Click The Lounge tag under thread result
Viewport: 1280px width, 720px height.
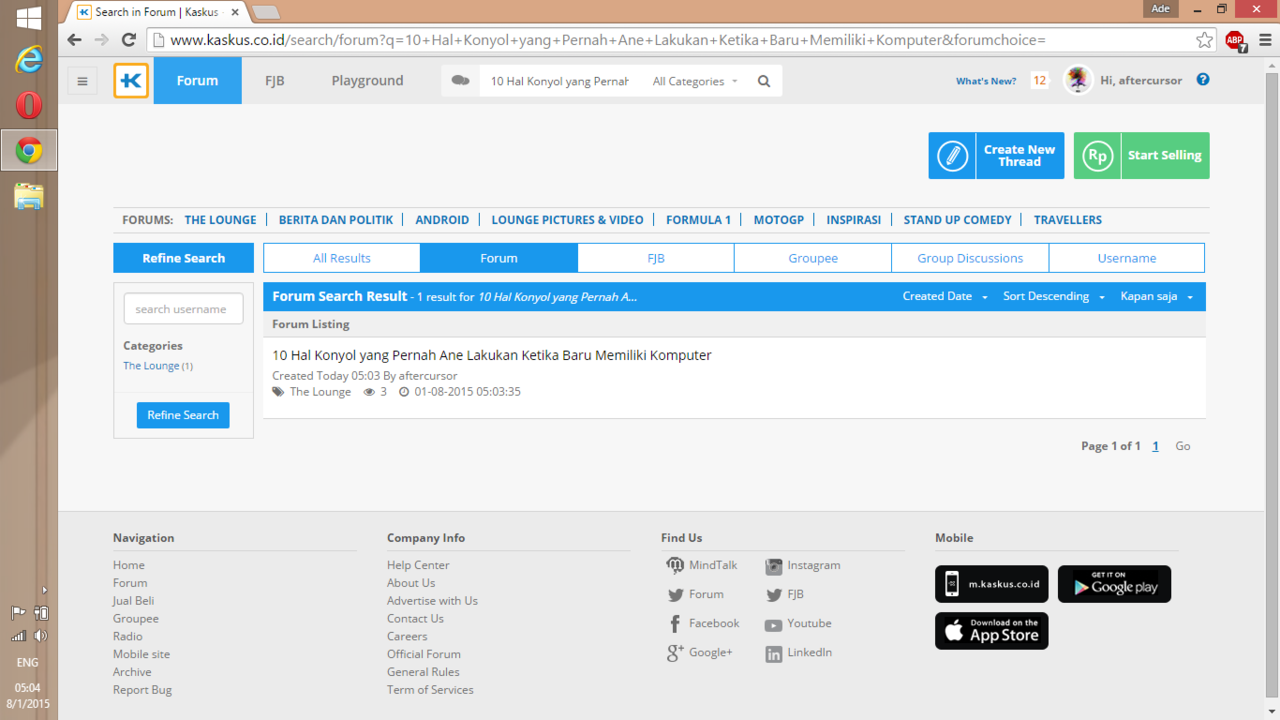point(320,392)
